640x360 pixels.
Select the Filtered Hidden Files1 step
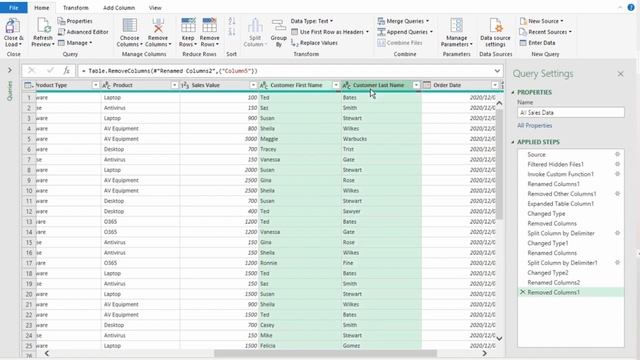click(556, 164)
